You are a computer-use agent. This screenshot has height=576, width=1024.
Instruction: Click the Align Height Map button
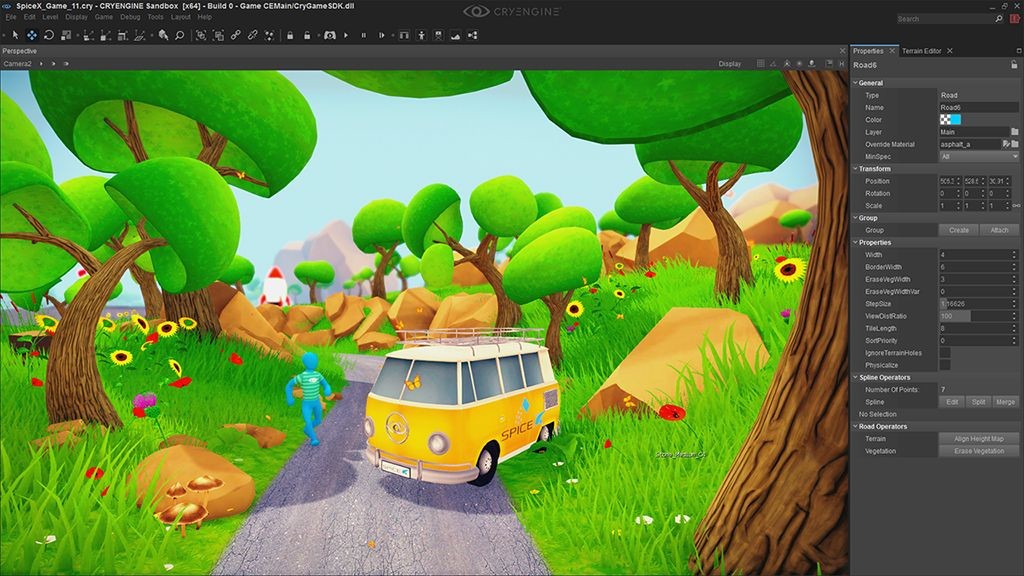[978, 439]
